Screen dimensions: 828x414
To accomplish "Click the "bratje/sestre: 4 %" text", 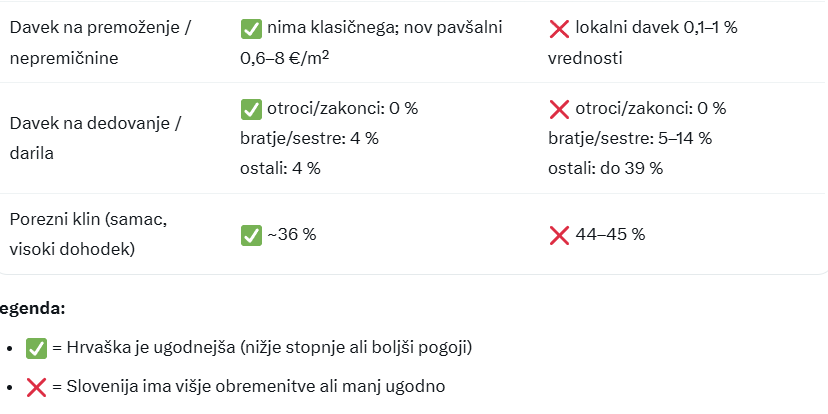I will click(x=309, y=138).
